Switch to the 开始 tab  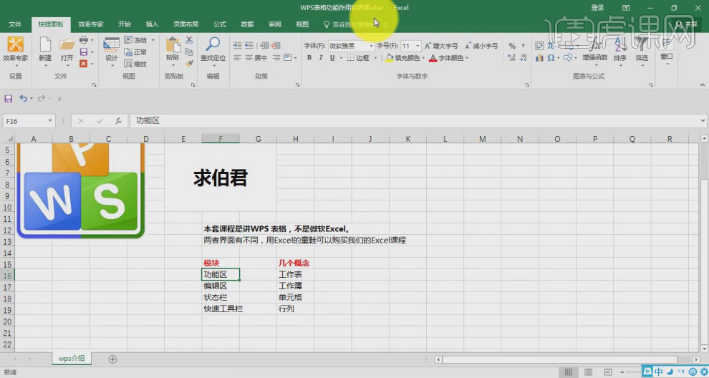[x=124, y=24]
